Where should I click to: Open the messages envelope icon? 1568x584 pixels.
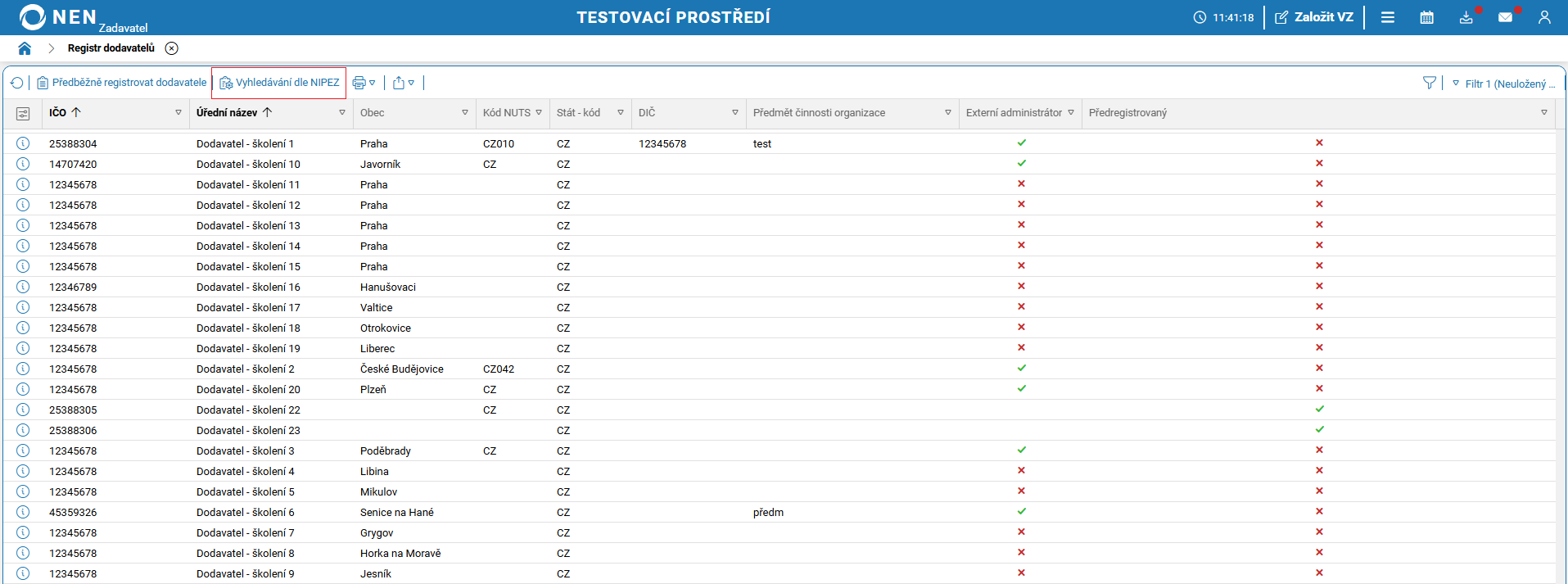pyautogui.click(x=1505, y=17)
